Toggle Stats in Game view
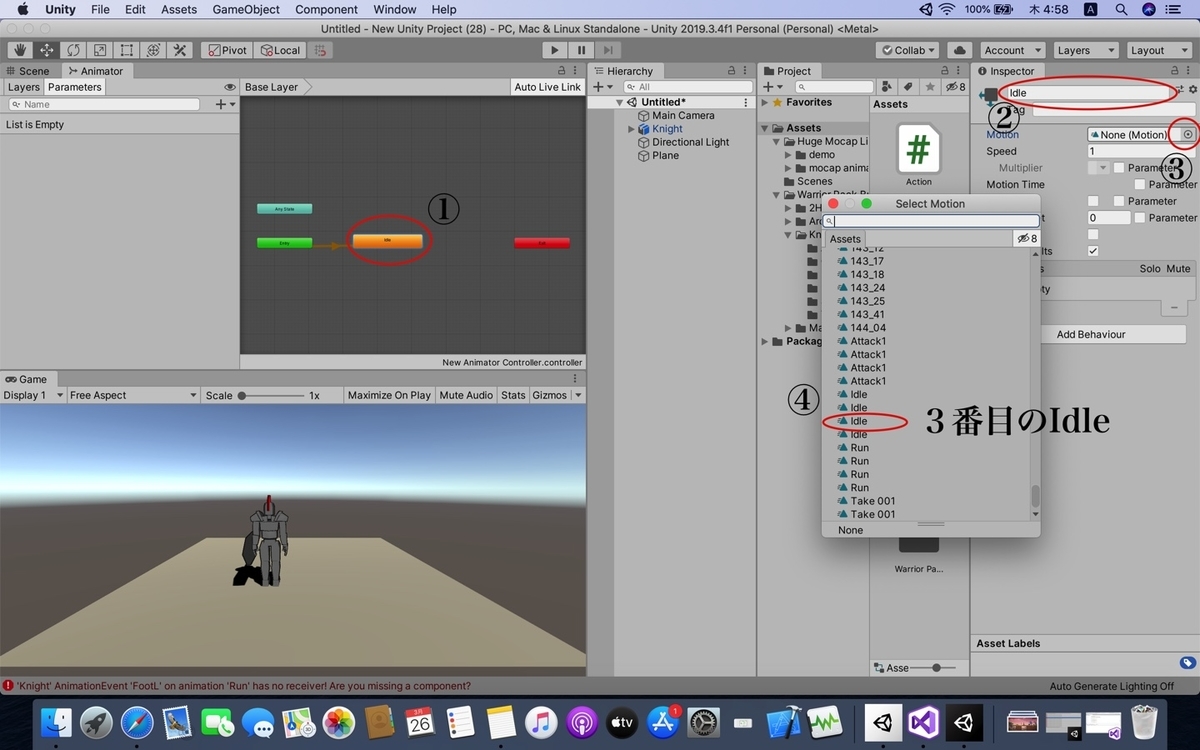Viewport: 1200px width, 750px height. [513, 395]
